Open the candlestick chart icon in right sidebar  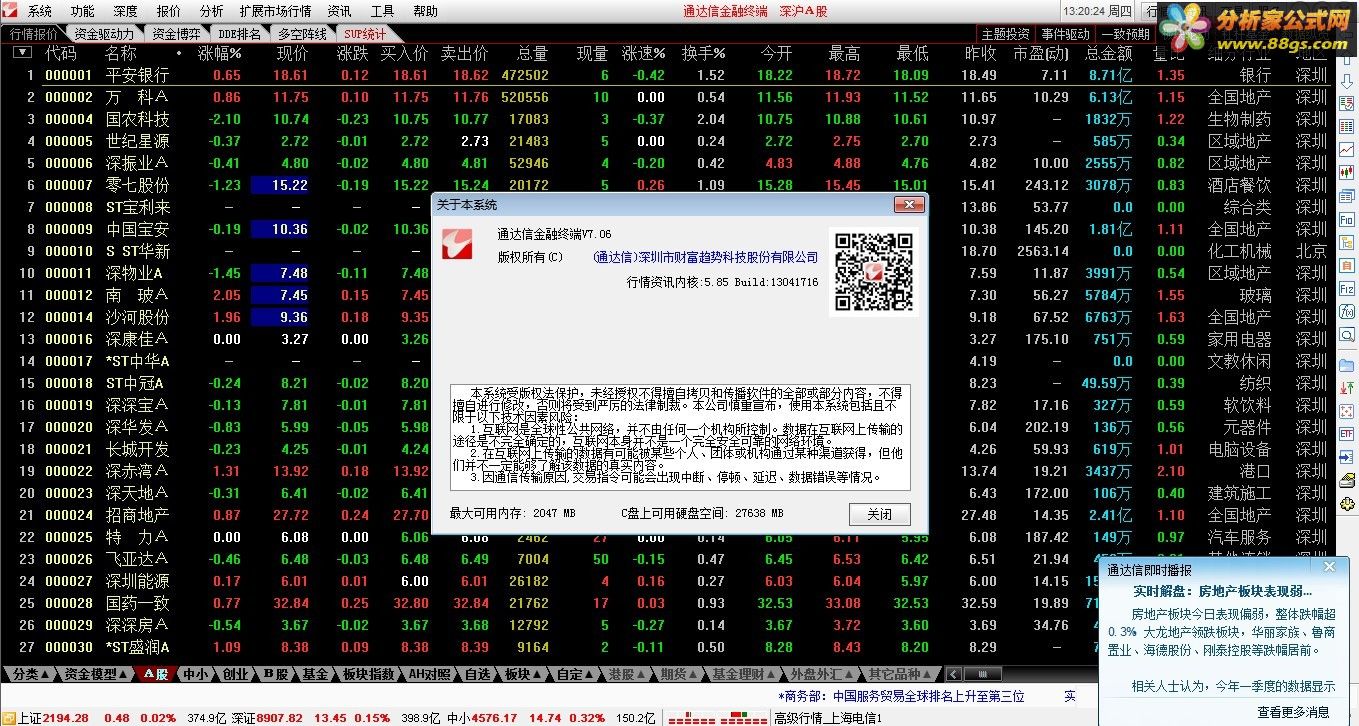pos(1347,172)
